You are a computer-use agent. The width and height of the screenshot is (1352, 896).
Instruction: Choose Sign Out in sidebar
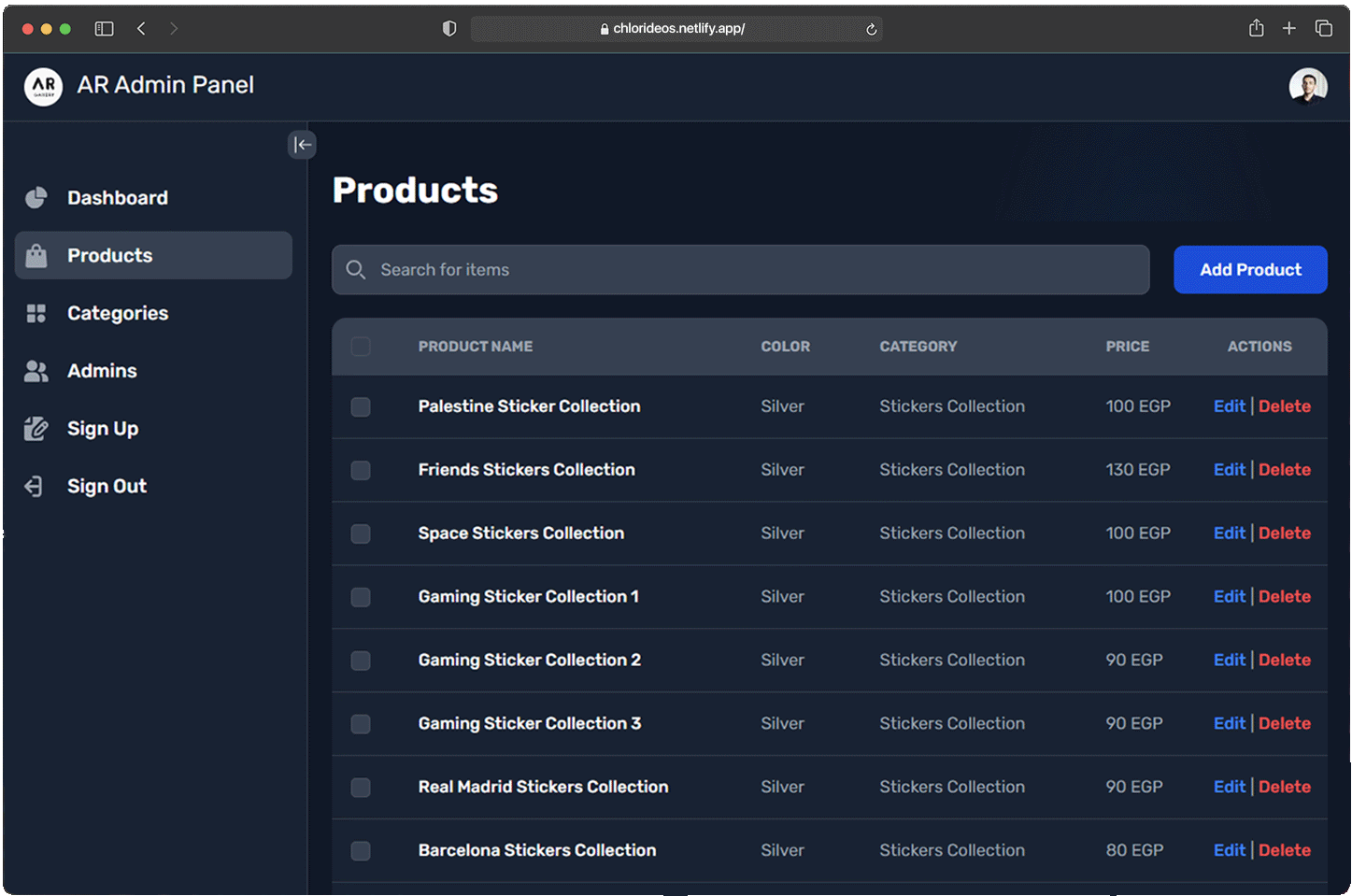[x=153, y=487]
